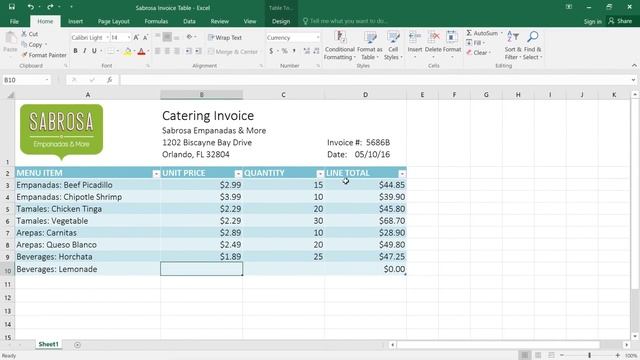Open the Currency number format dropdown
Screen dimensions: 640x360
tap(318, 38)
